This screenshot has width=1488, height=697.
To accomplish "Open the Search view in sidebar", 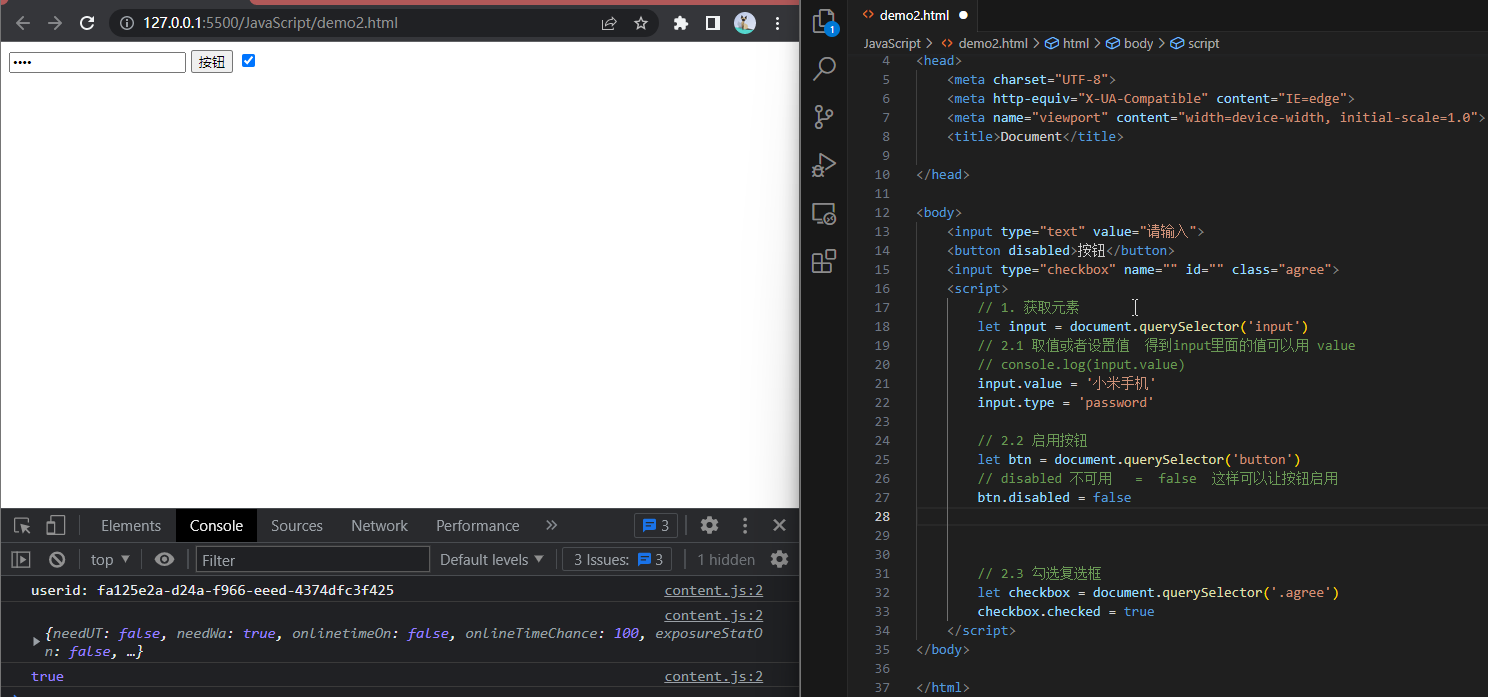I will coord(824,69).
